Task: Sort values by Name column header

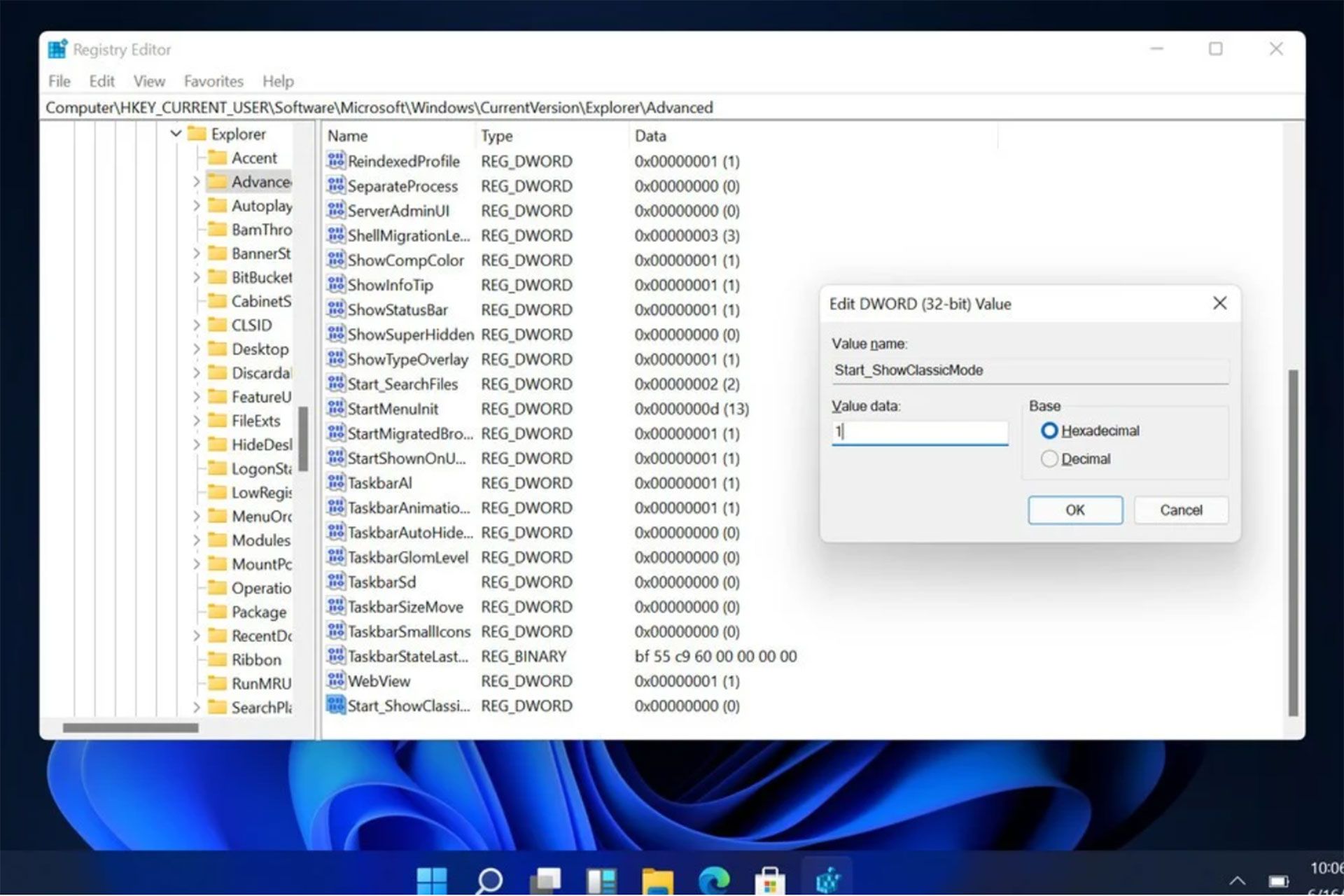Action: pyautogui.click(x=399, y=136)
